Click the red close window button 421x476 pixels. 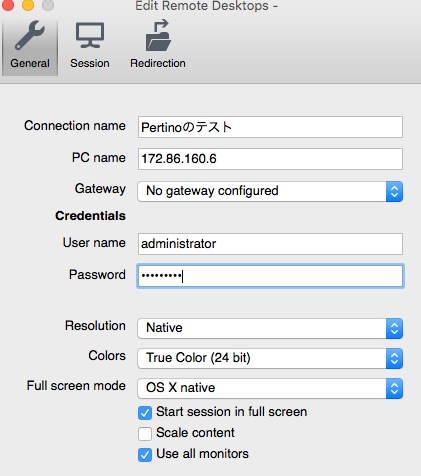coord(7,5)
